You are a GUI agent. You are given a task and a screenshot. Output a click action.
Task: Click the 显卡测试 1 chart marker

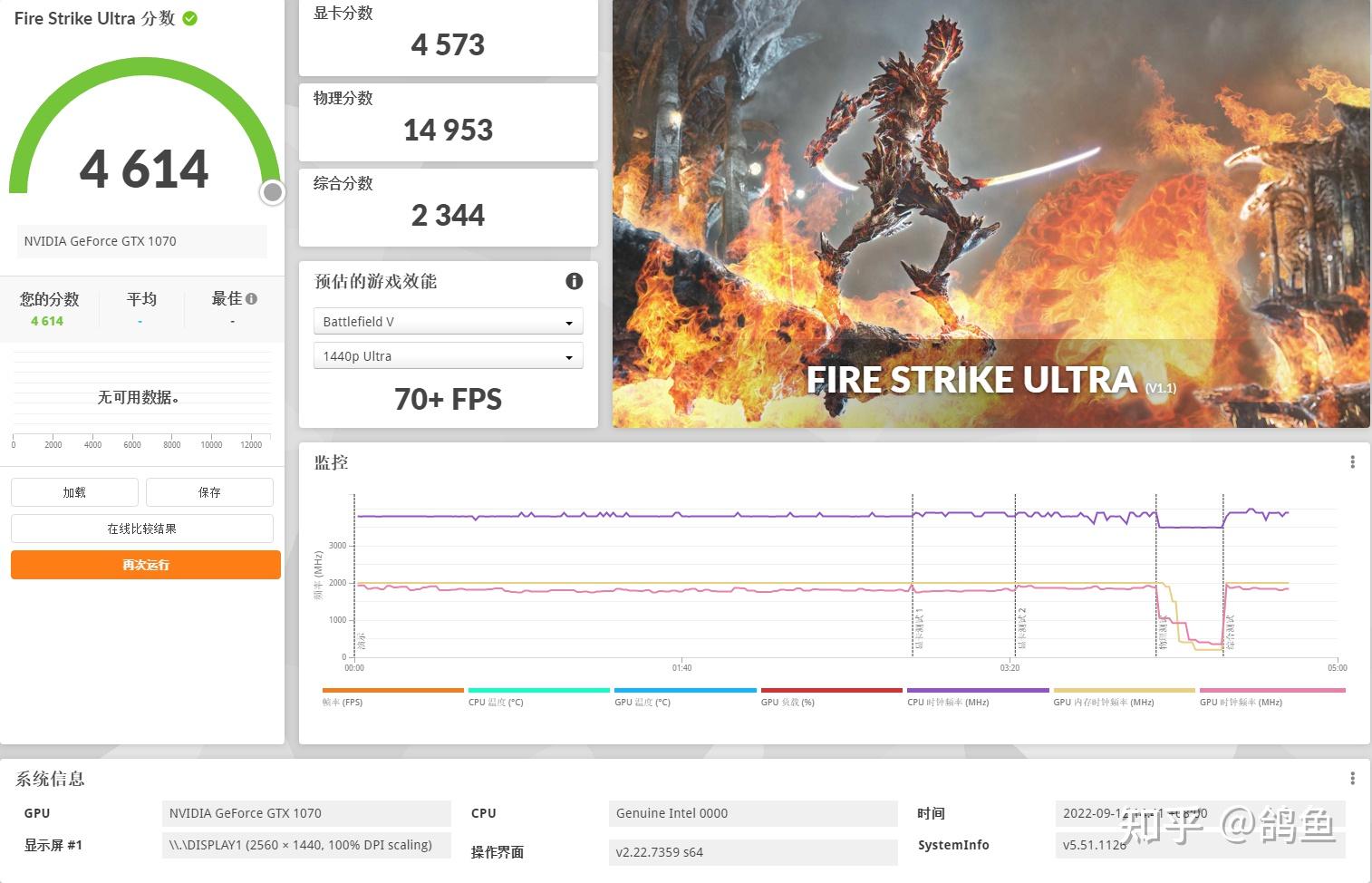click(x=919, y=629)
